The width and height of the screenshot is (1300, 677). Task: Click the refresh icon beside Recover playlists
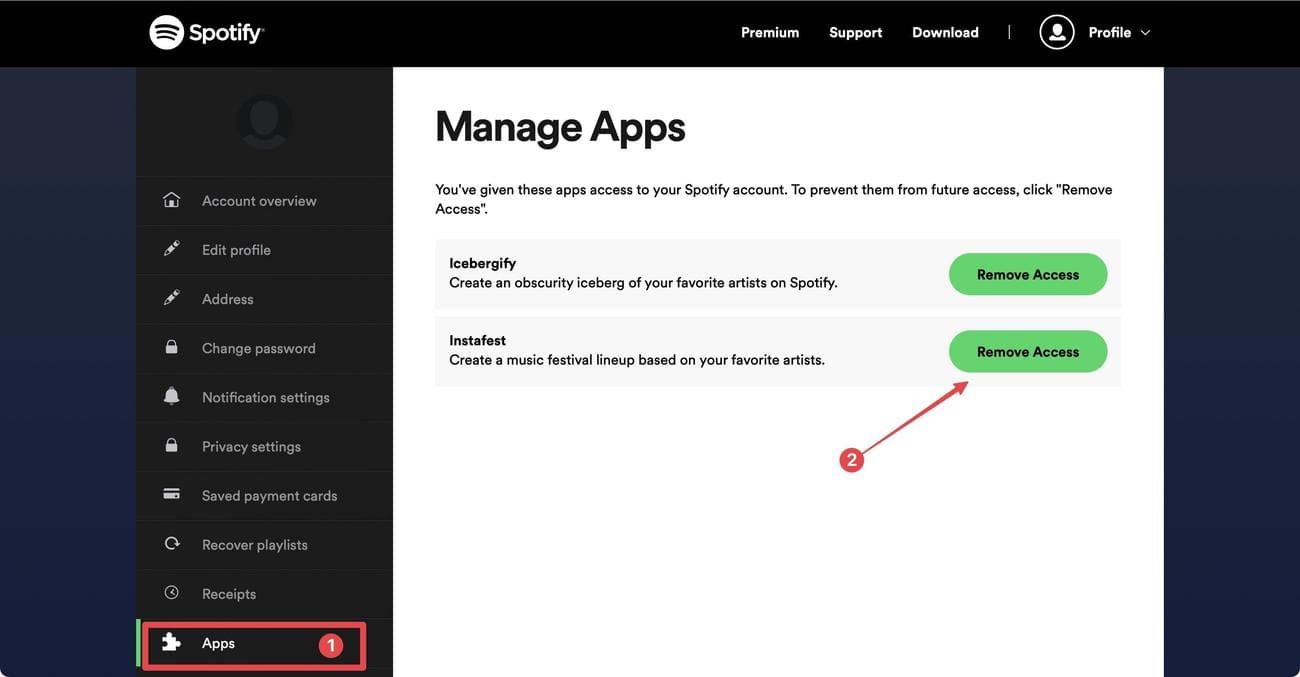(x=172, y=543)
